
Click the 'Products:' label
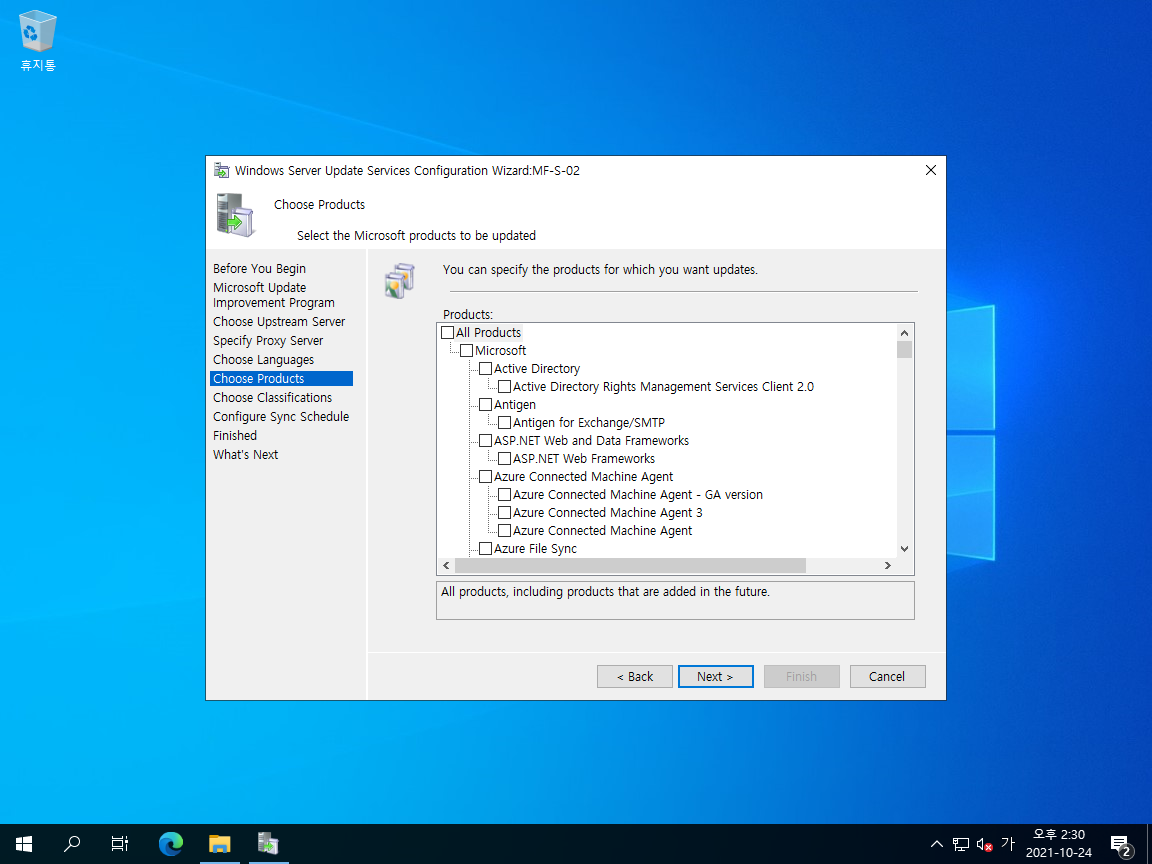pyautogui.click(x=468, y=314)
